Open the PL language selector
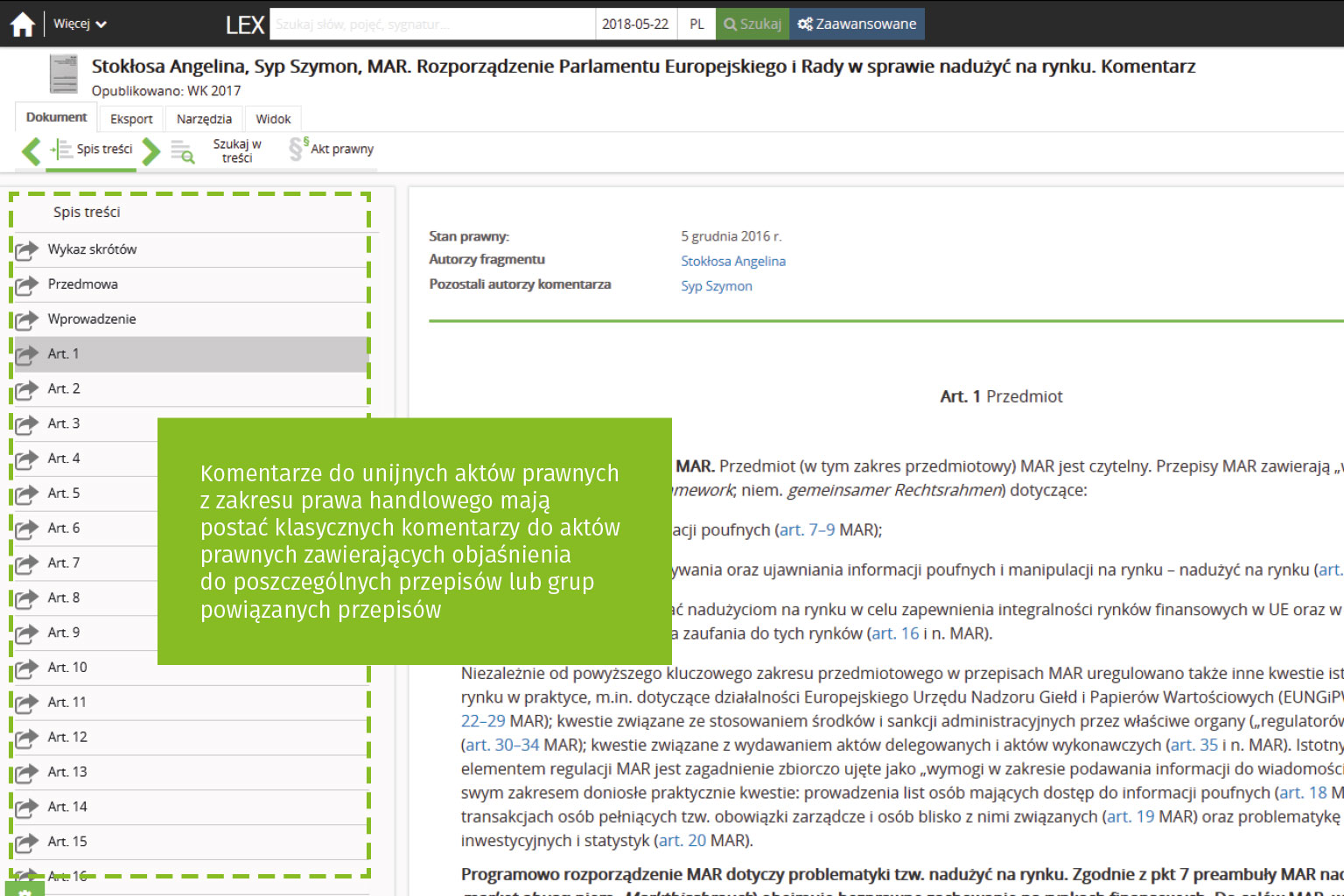Image resolution: width=1344 pixels, height=896 pixels. [x=696, y=24]
